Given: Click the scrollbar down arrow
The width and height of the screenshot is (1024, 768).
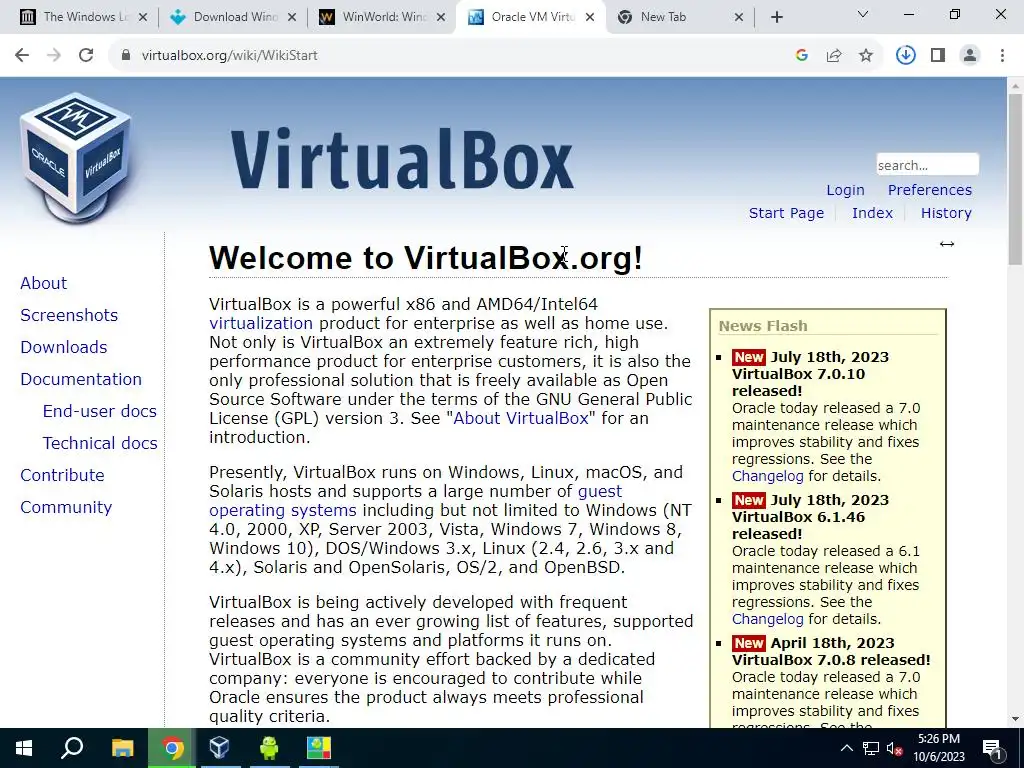Looking at the screenshot, I should pyautogui.click(x=1016, y=719).
